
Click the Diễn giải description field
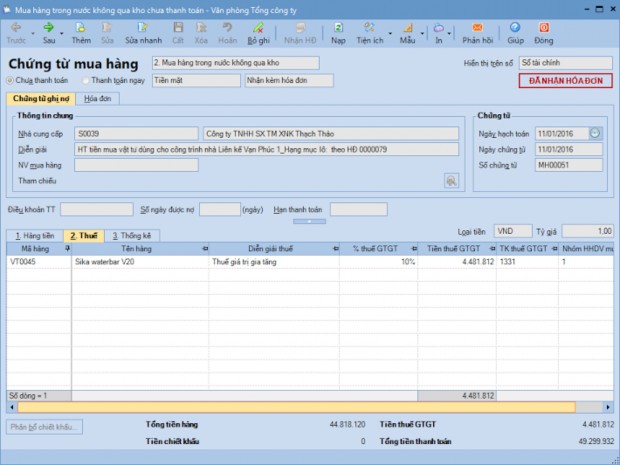(267, 149)
